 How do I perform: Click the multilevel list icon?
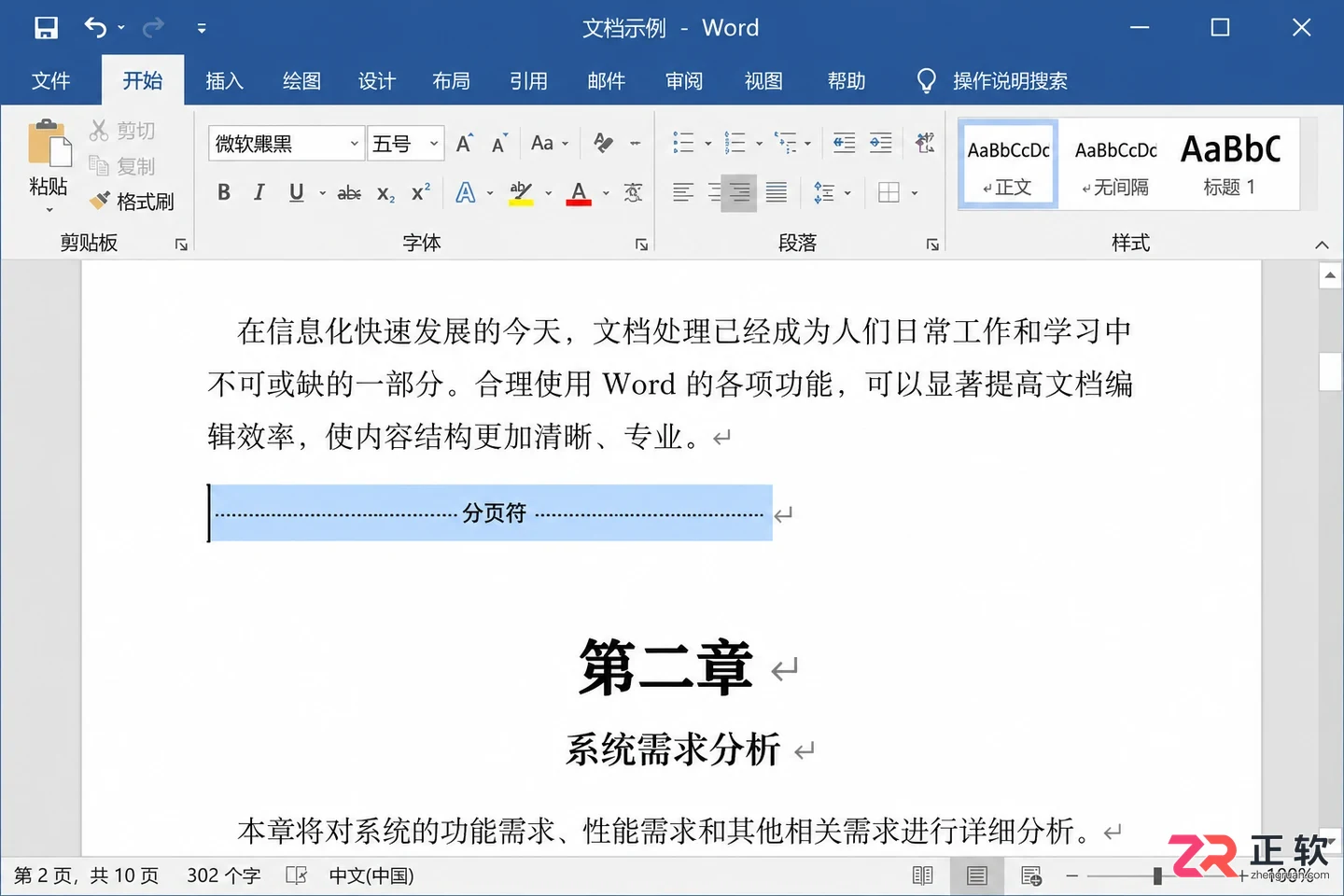(785, 143)
